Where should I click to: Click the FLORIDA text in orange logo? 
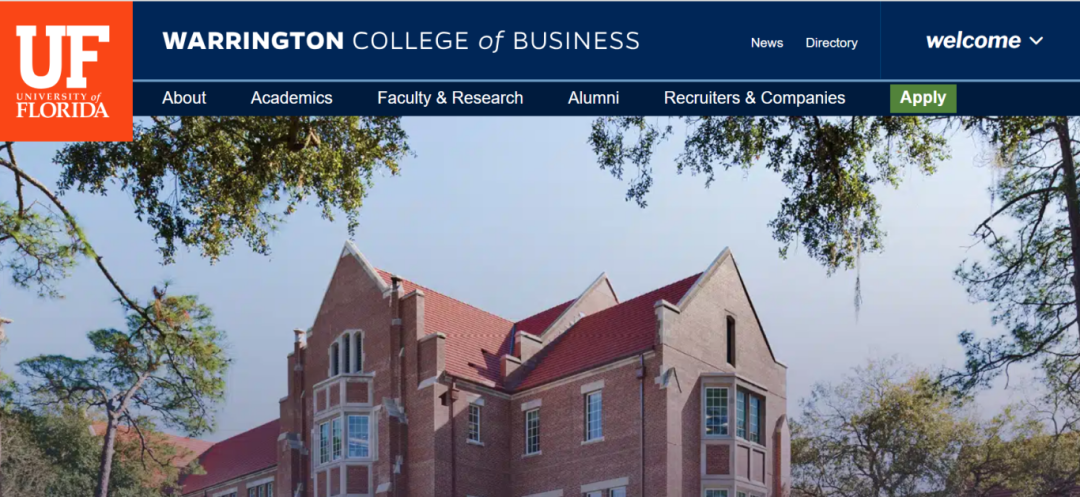tap(63, 110)
